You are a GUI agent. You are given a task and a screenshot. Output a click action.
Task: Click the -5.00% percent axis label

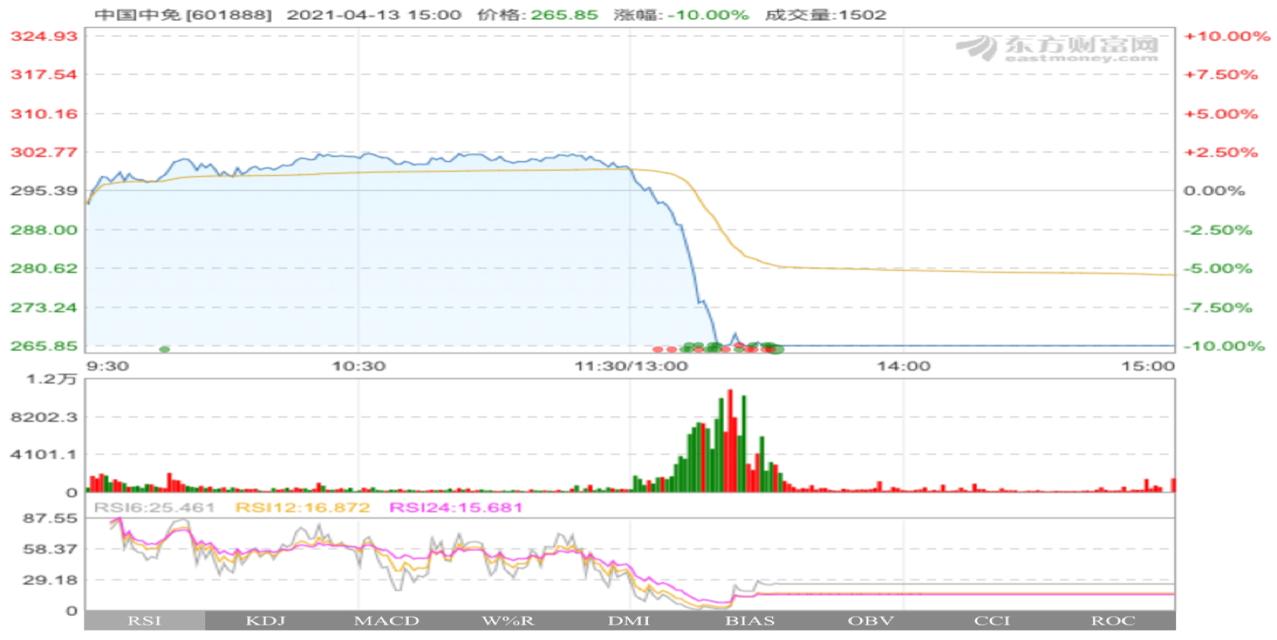tap(1220, 269)
